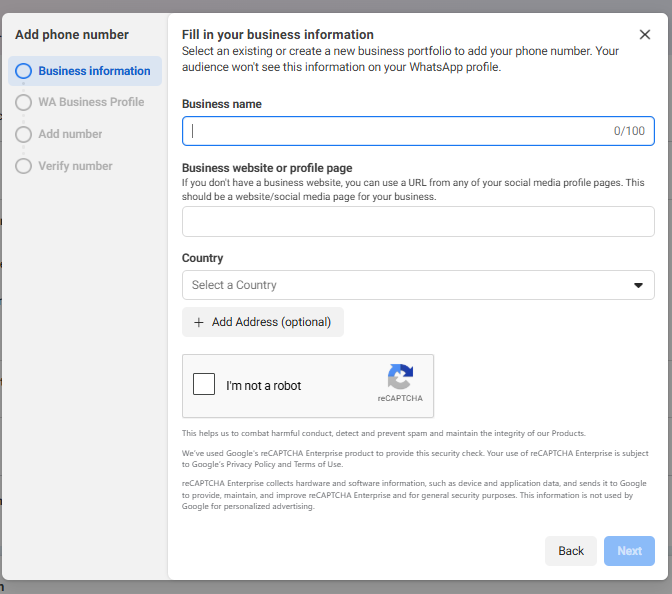Close the Add phone number dialog
This screenshot has height=594, width=672.
point(645,35)
